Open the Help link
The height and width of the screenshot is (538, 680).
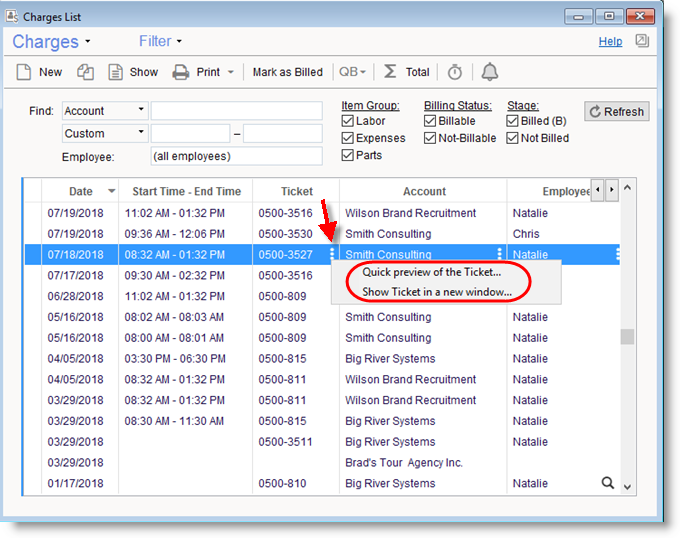[x=610, y=42]
